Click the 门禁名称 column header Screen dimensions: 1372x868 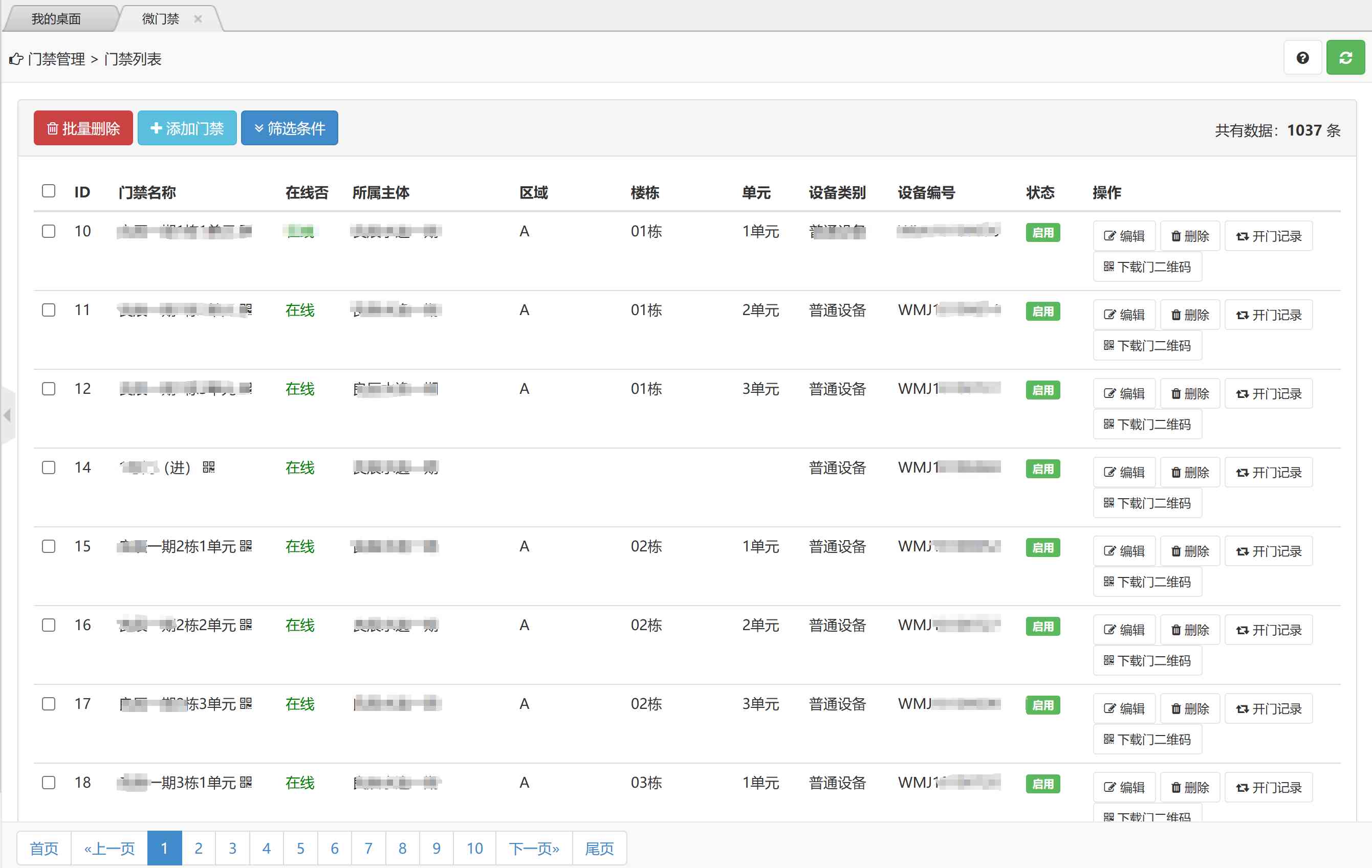(x=147, y=192)
